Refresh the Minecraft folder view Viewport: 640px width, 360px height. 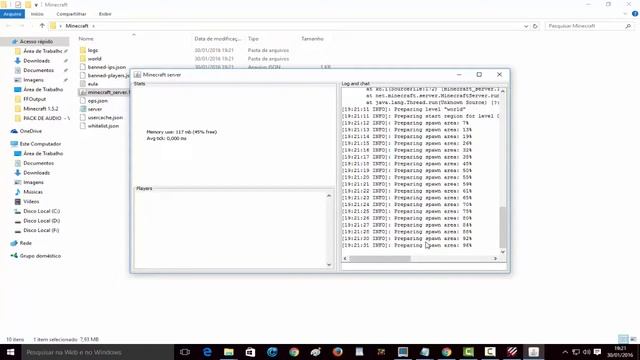point(535,26)
